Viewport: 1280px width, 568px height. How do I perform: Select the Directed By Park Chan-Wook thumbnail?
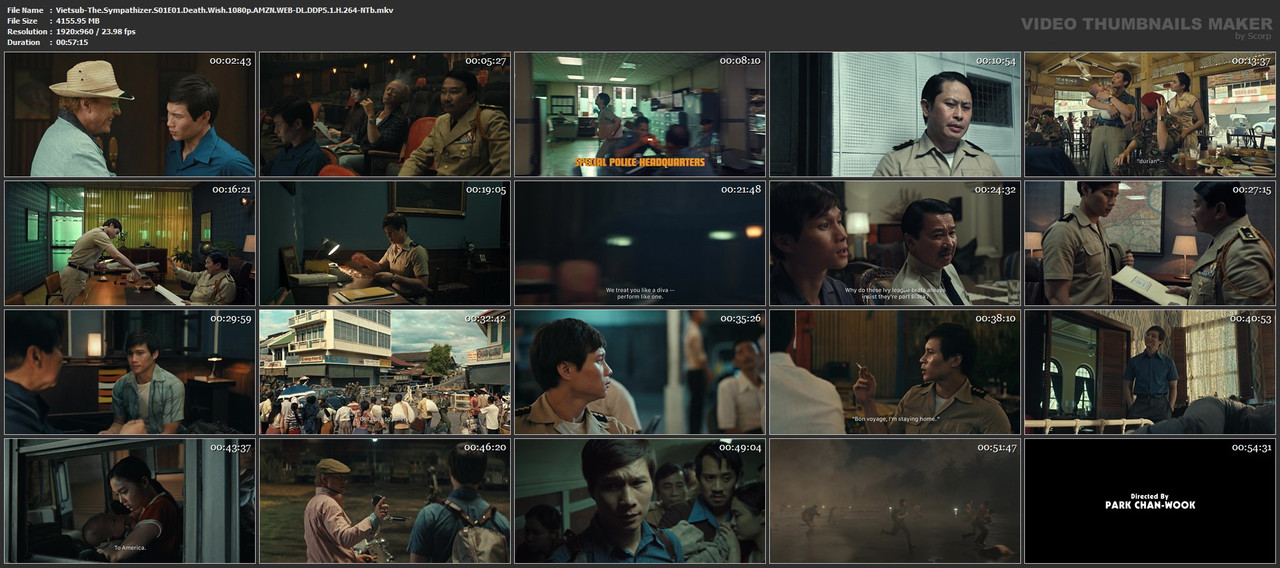pos(1150,501)
